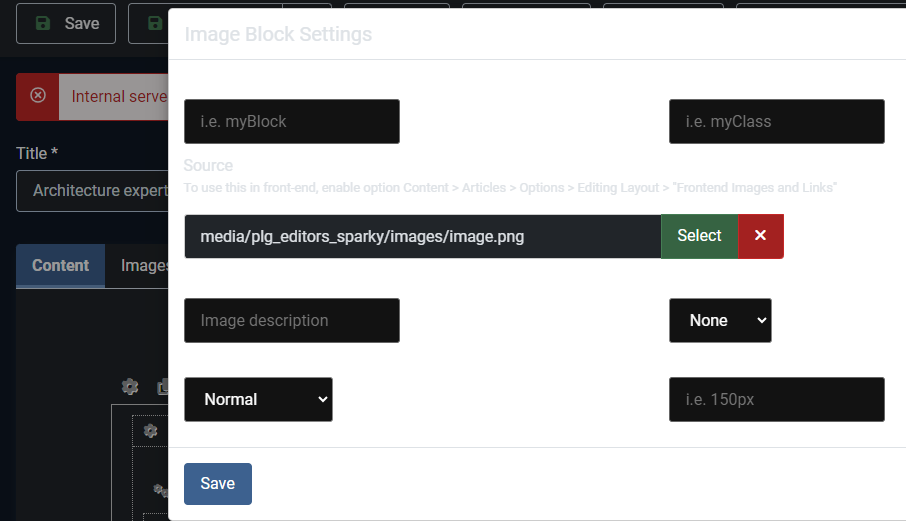Click the 'i.e. myBlock' ID input
Viewport: 906px width, 521px height.
292,121
